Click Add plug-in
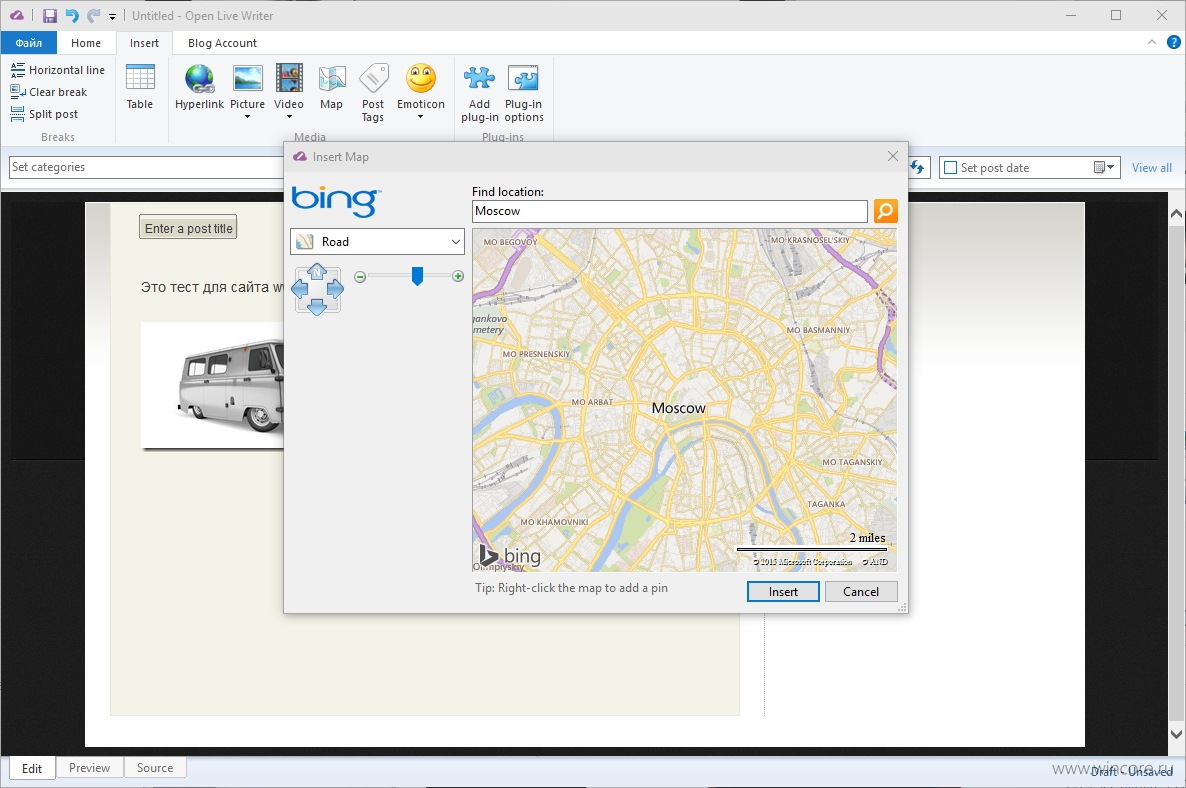 [x=480, y=92]
